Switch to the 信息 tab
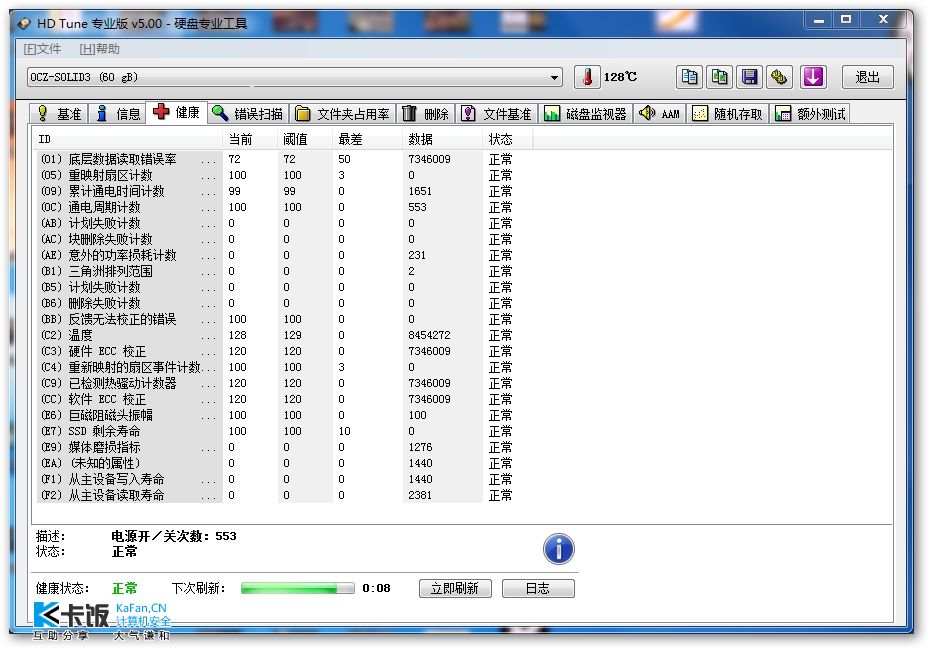 tap(118, 114)
